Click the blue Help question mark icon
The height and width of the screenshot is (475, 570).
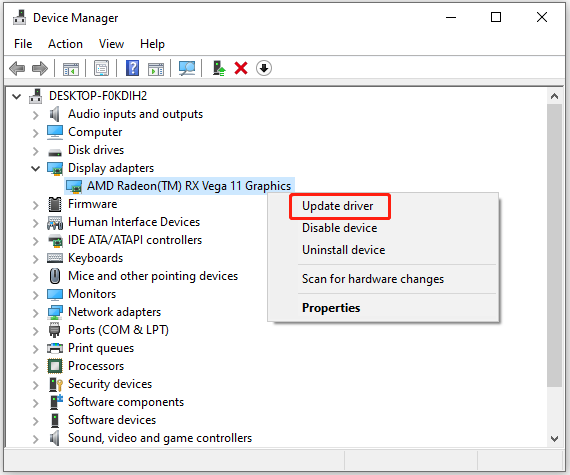(132, 68)
